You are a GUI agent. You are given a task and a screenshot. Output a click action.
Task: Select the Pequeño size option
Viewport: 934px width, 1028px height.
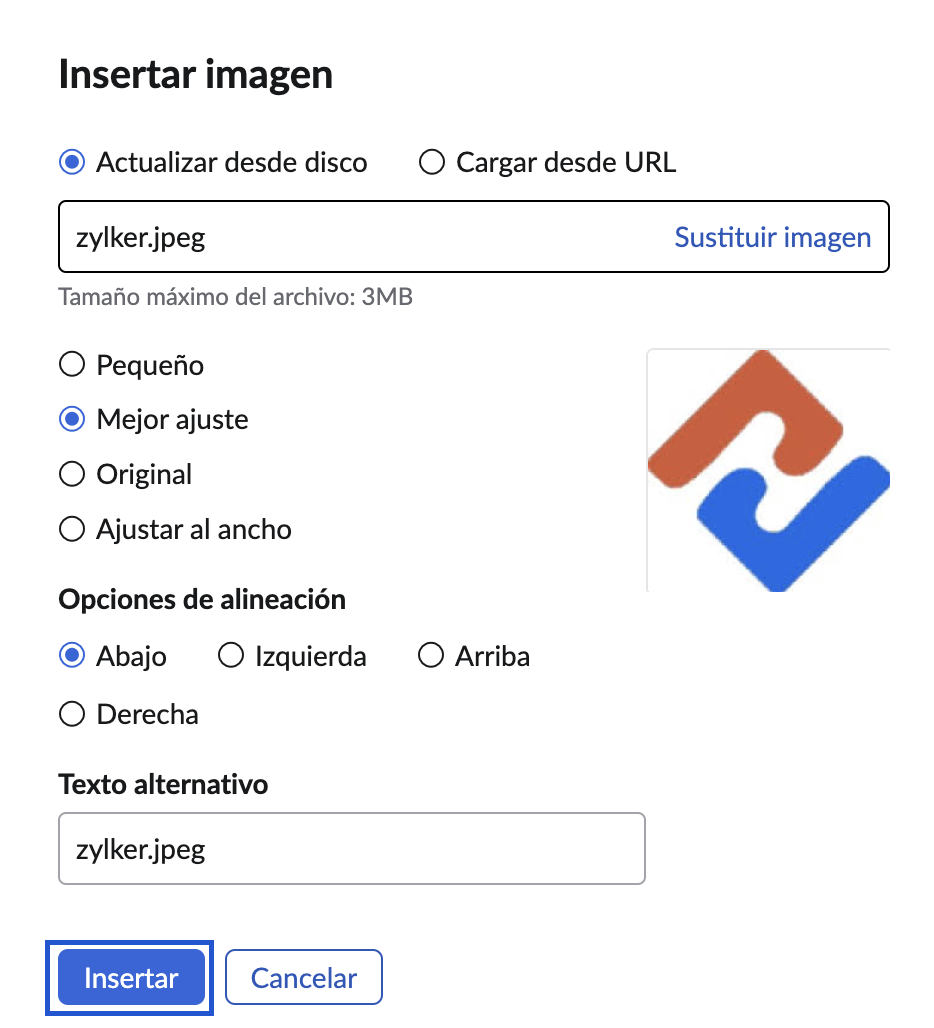click(x=72, y=365)
